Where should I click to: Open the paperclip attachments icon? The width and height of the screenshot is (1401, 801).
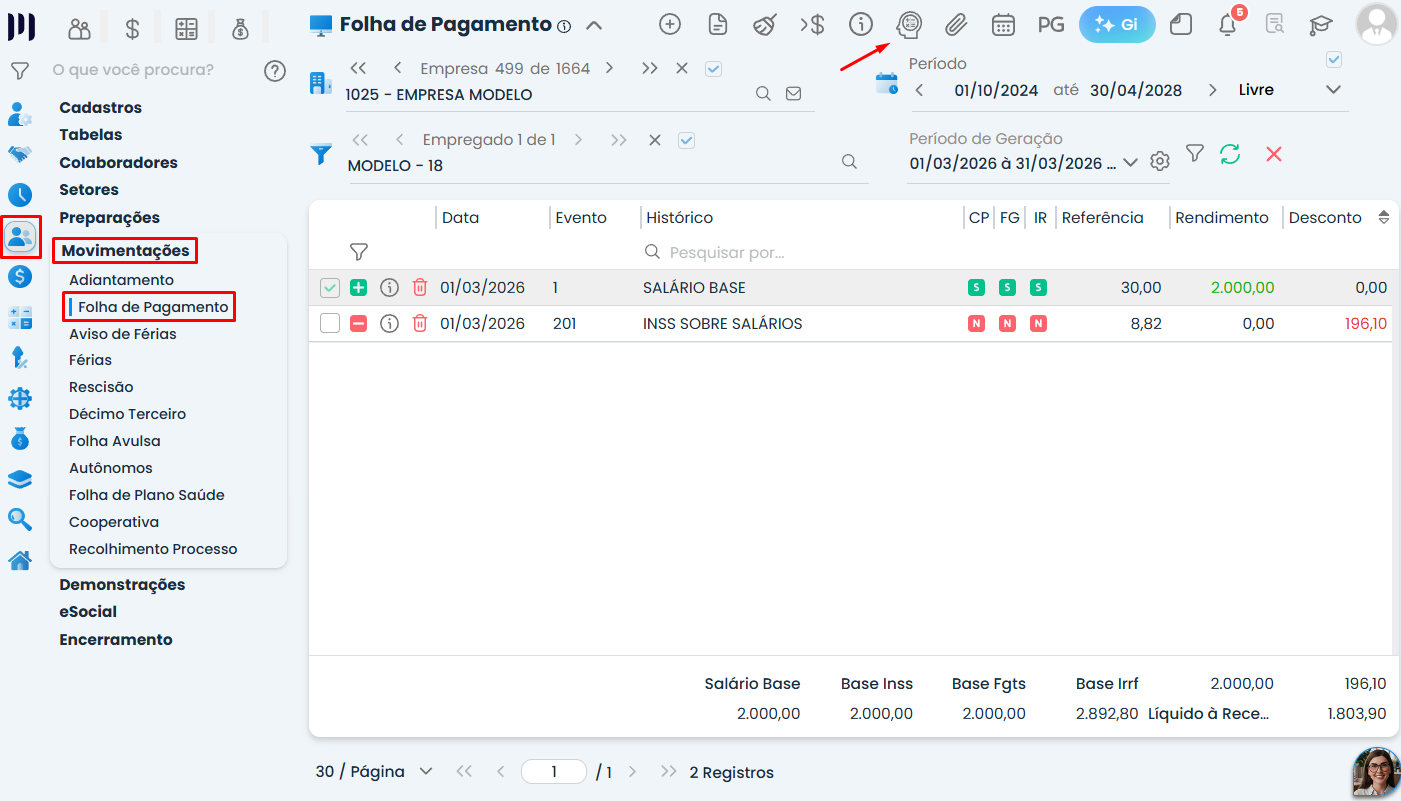pos(957,25)
